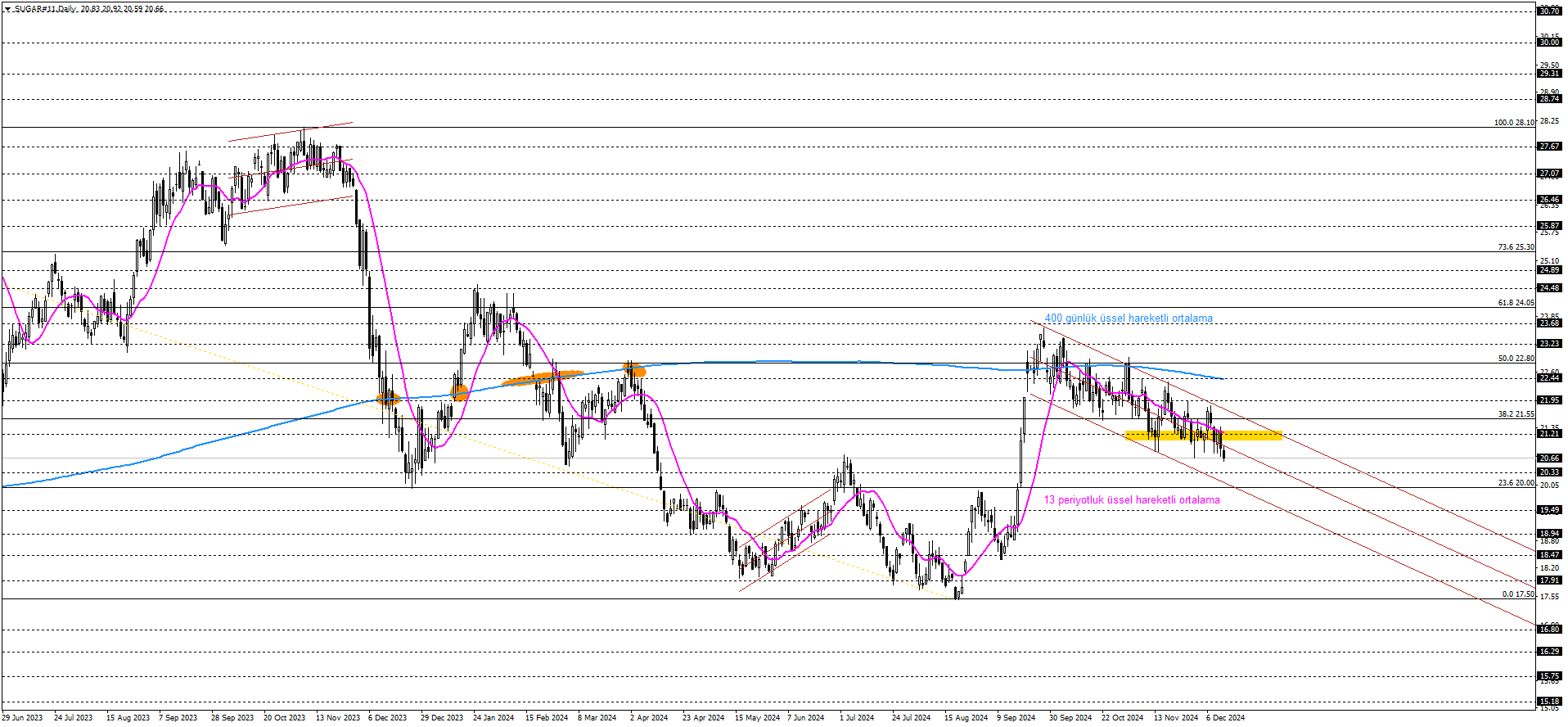
Task: Click the 50.0 22.80 Fibonacci level label
Action: point(1516,359)
